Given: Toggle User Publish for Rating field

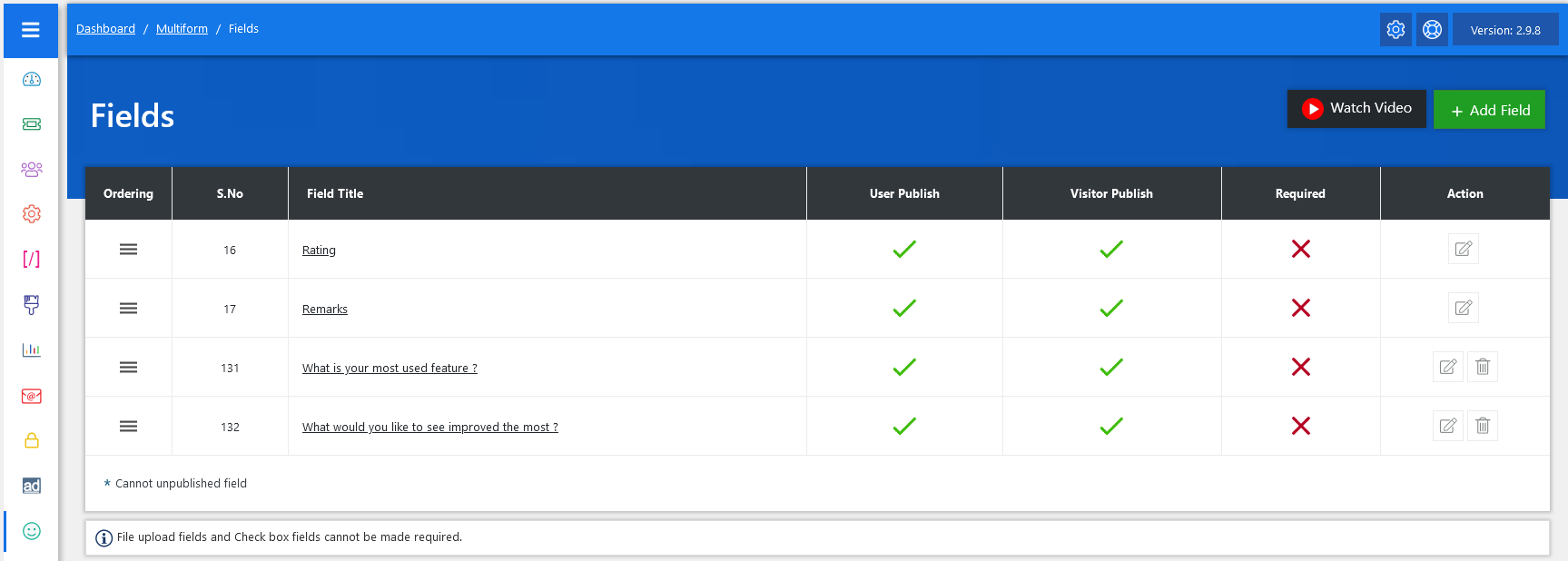Looking at the screenshot, I should [x=904, y=249].
